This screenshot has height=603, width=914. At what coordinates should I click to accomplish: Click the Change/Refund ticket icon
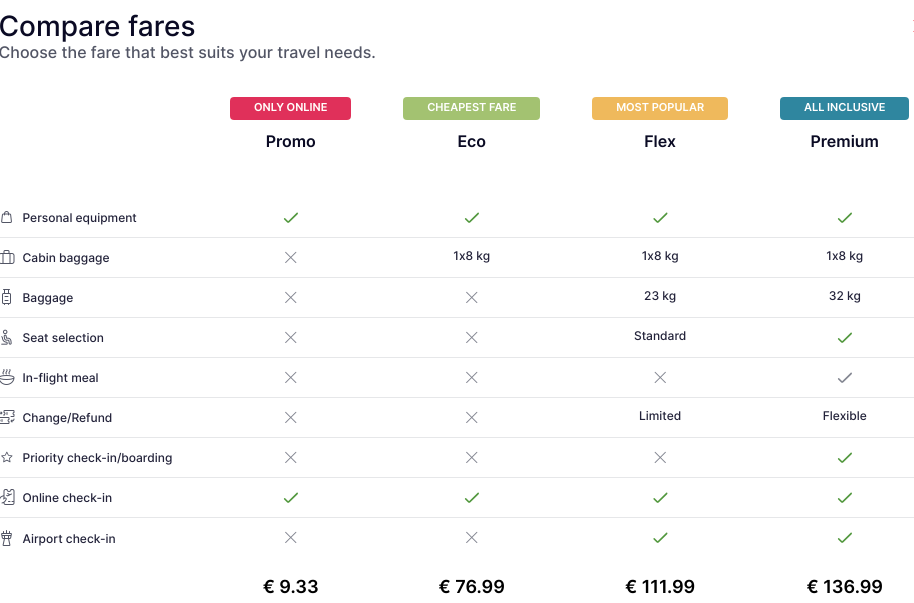click(x=7, y=417)
